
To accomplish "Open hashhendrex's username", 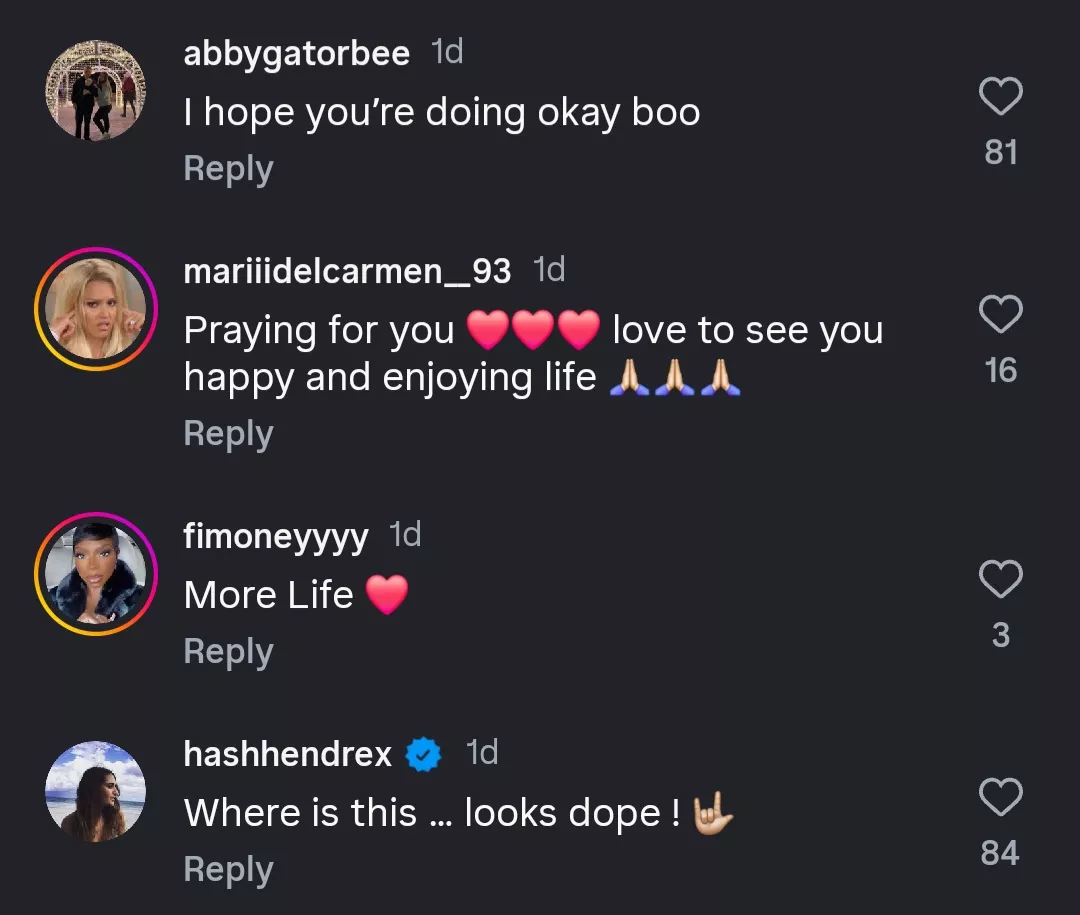I will tap(288, 754).
